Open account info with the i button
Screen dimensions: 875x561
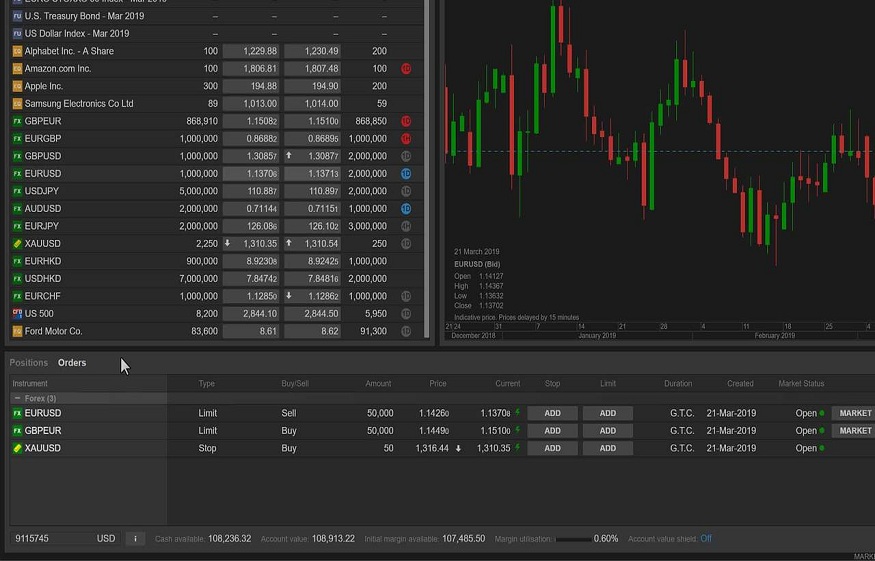click(x=135, y=539)
